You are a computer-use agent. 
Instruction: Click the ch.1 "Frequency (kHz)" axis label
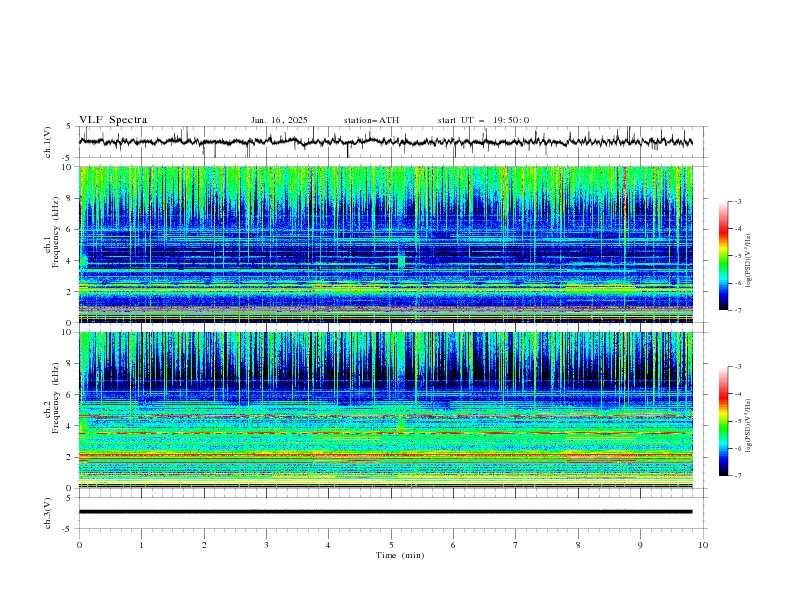click(x=56, y=232)
